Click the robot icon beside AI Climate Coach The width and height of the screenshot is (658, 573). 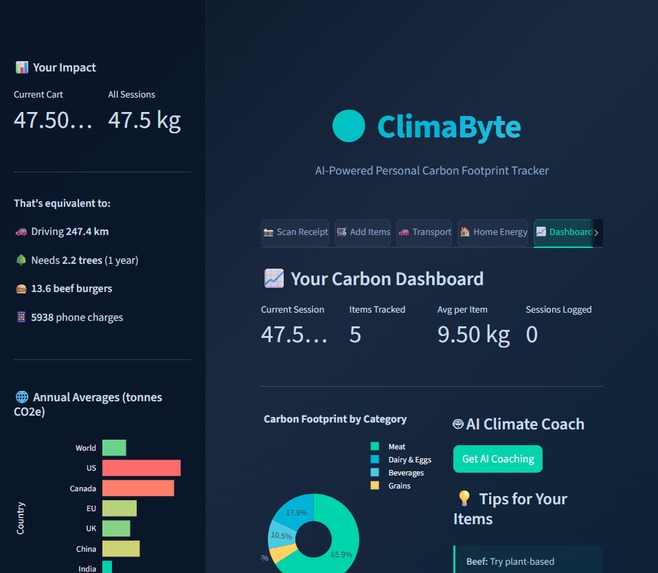[458, 424]
